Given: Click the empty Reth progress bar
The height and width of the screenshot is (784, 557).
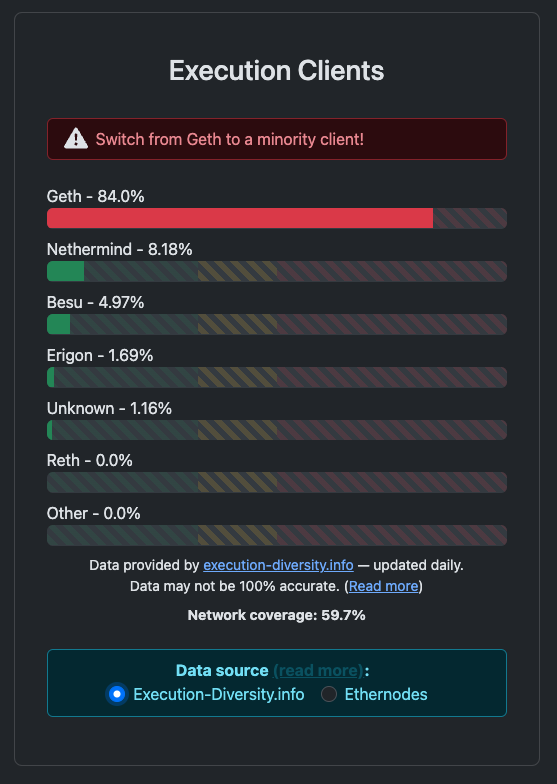Looking at the screenshot, I should pos(277,482).
